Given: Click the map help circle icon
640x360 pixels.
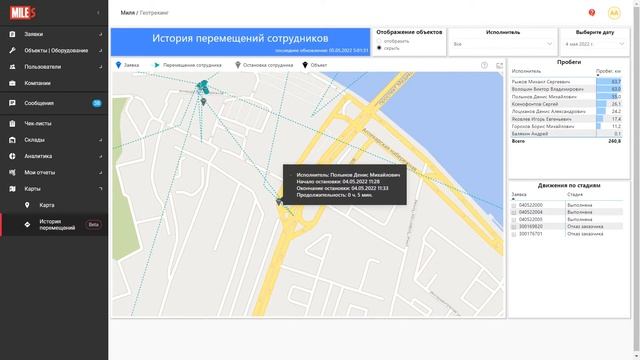Looking at the screenshot, I should (x=484, y=65).
